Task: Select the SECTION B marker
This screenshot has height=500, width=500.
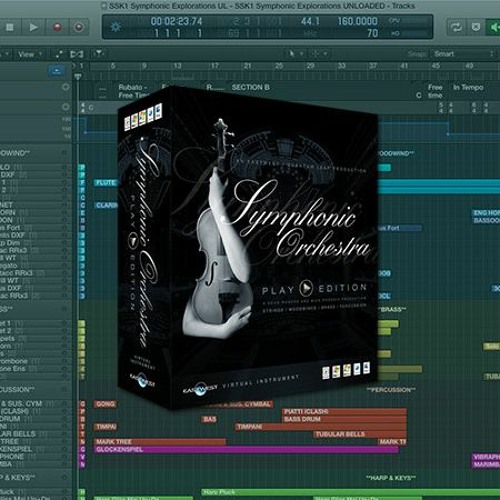Action: coord(250,87)
